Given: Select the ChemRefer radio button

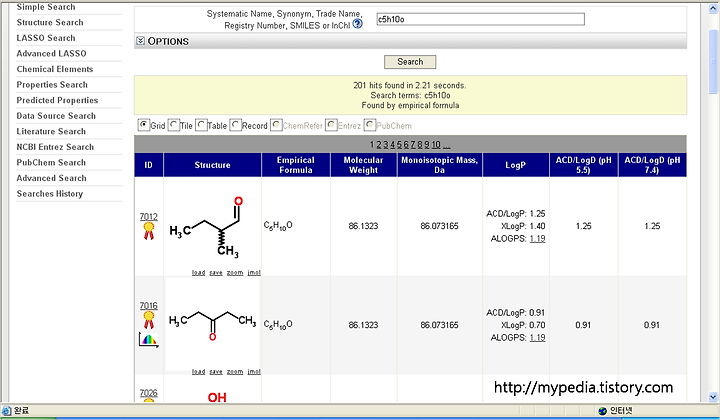Looking at the screenshot, I should [x=276, y=125].
